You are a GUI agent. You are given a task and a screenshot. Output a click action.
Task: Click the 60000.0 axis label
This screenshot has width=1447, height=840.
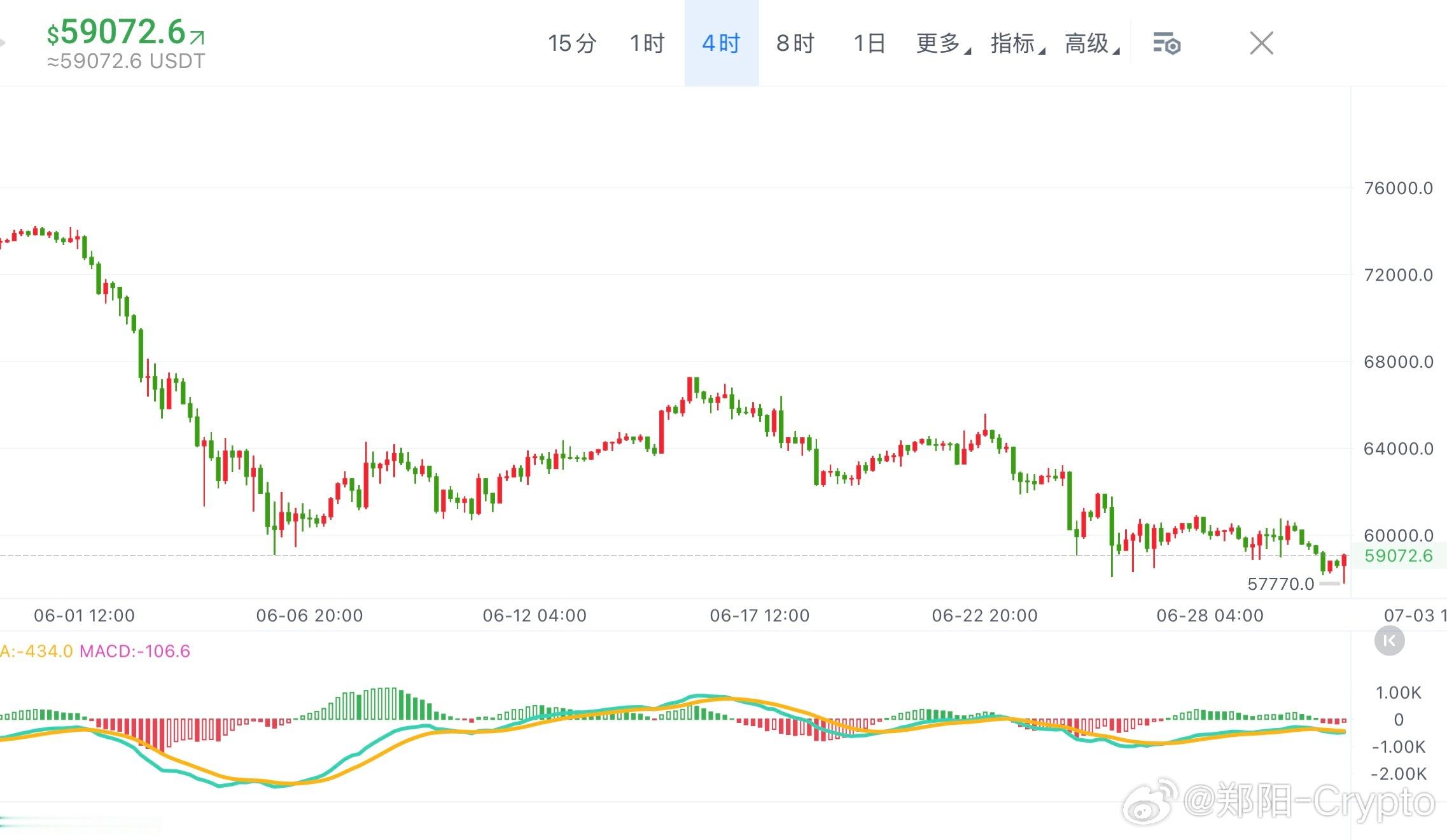click(1398, 535)
